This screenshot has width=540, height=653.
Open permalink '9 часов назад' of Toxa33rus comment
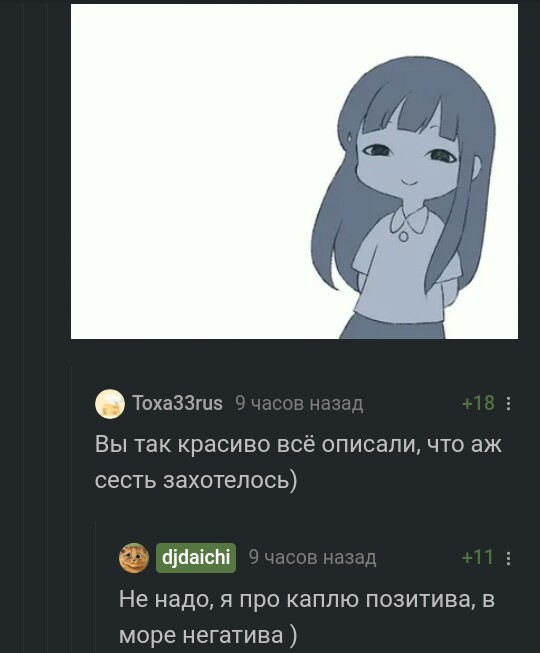click(x=299, y=403)
